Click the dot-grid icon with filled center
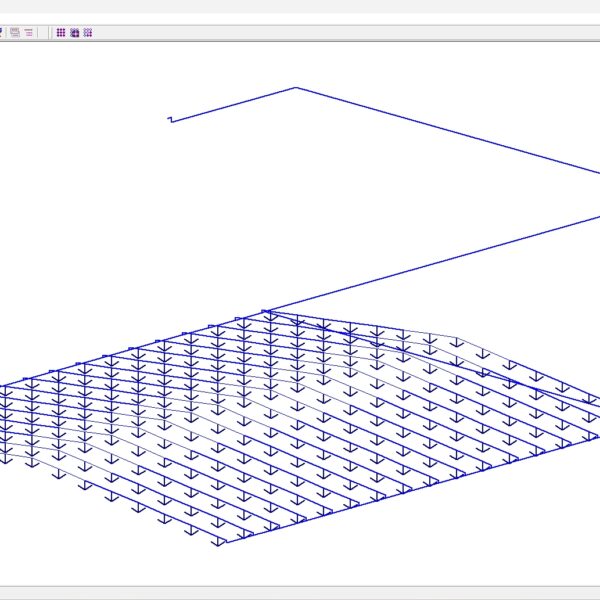This screenshot has height=600, width=600. coord(75,33)
